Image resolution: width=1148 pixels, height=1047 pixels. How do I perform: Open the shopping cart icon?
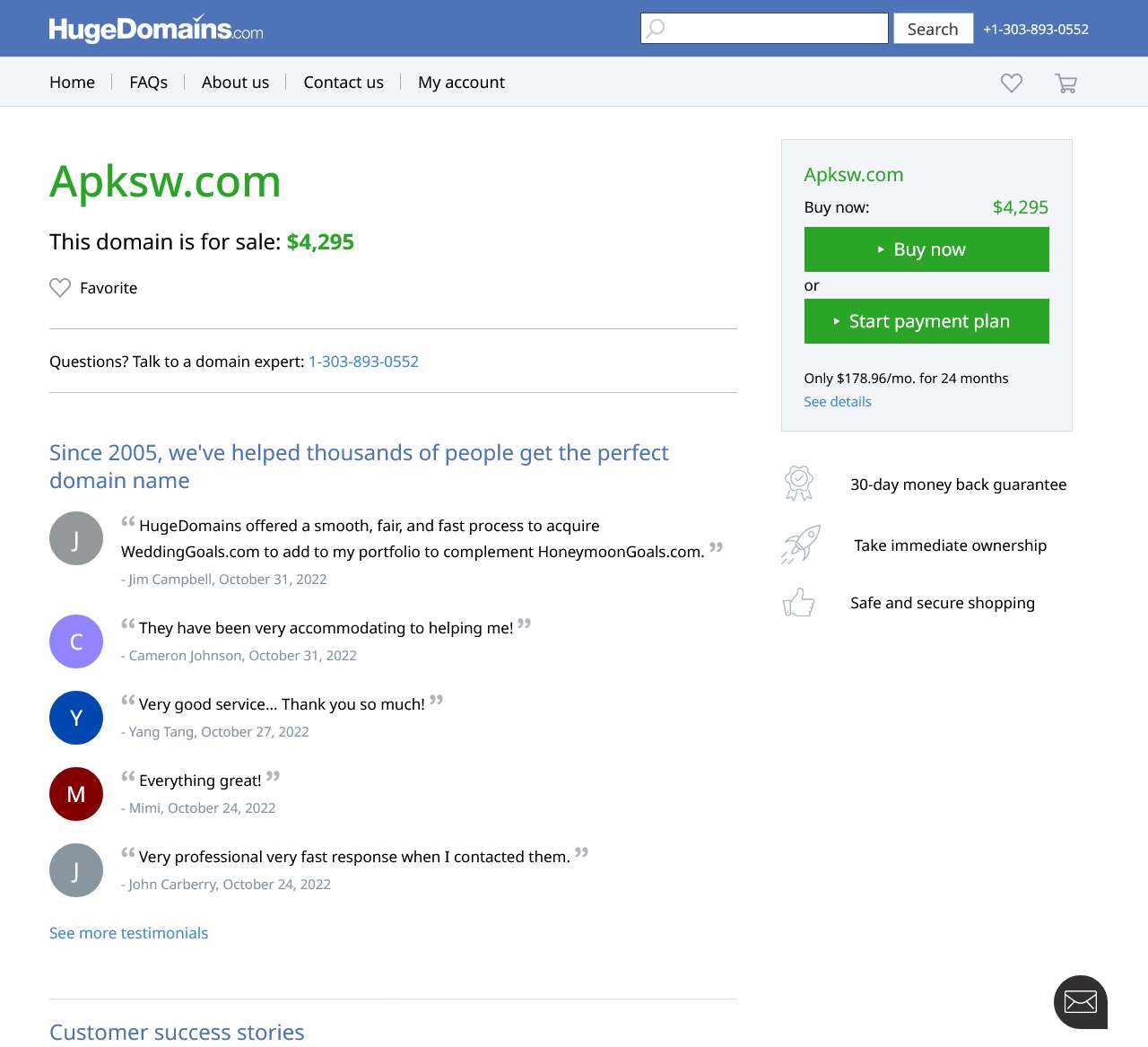point(1065,83)
